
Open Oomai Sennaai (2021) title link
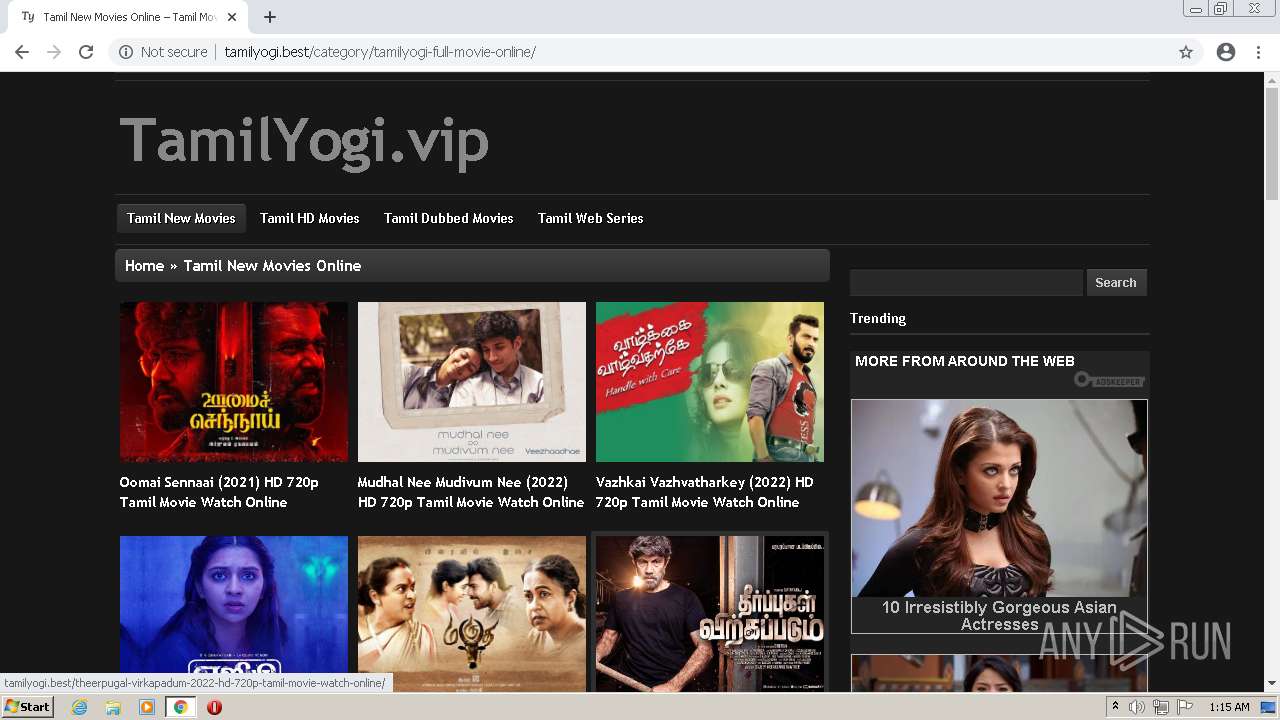click(219, 492)
